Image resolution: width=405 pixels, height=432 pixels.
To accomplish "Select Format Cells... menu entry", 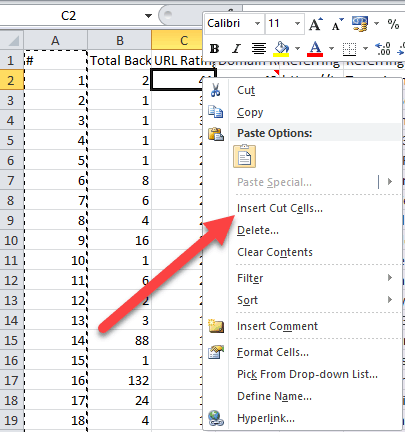I will (x=273, y=352).
